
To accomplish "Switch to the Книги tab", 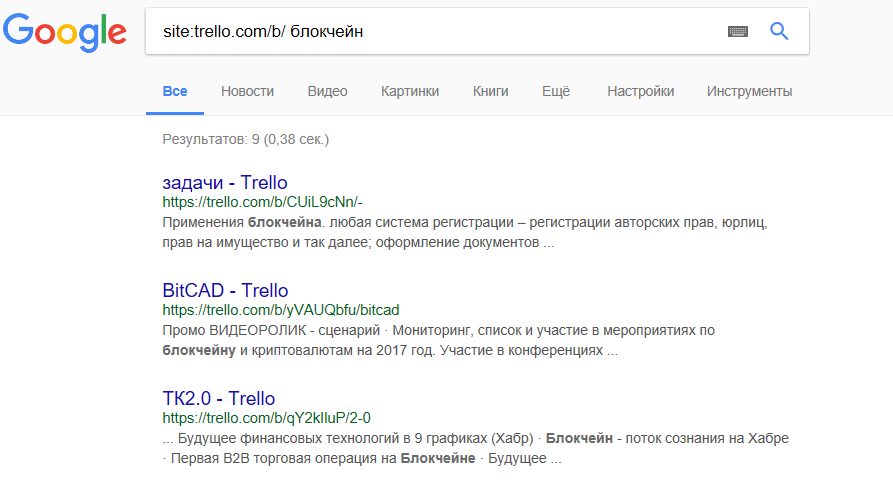I will [490, 91].
